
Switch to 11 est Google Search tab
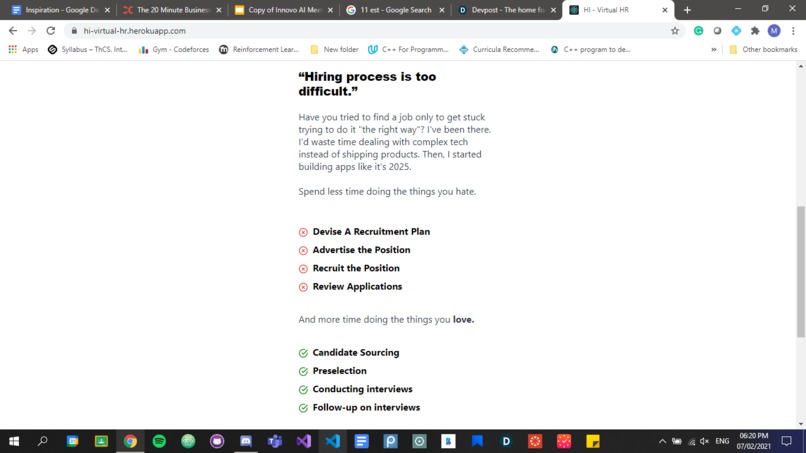point(395,10)
